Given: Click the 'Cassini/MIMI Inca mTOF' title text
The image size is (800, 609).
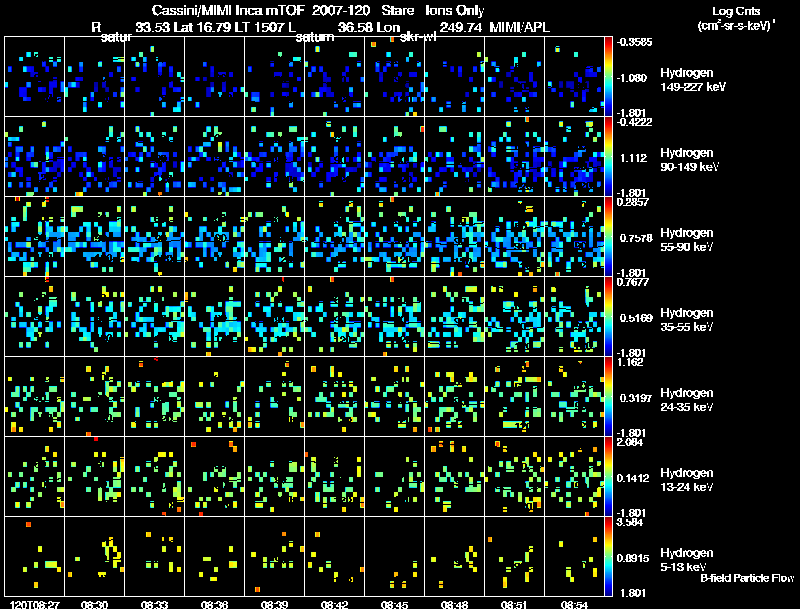Looking at the screenshot, I should 228,11.
